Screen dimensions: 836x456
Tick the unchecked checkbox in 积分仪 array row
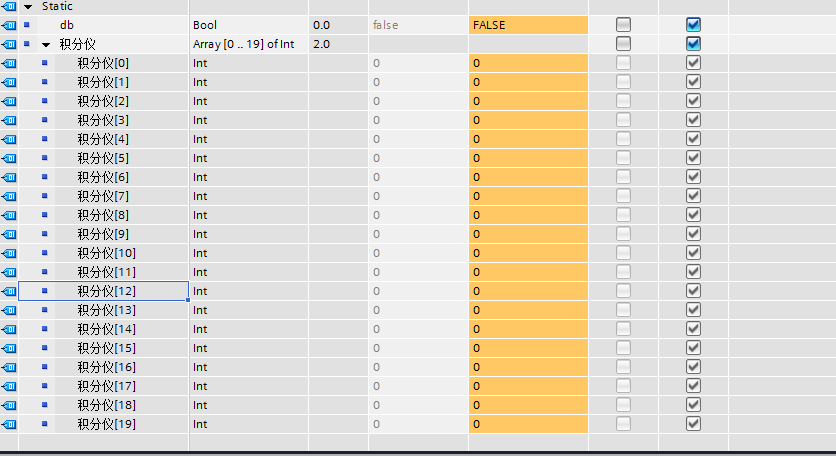pos(623,43)
